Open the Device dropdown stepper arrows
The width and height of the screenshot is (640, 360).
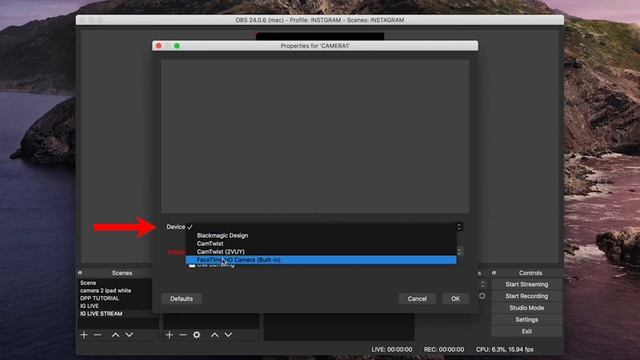[x=459, y=227]
